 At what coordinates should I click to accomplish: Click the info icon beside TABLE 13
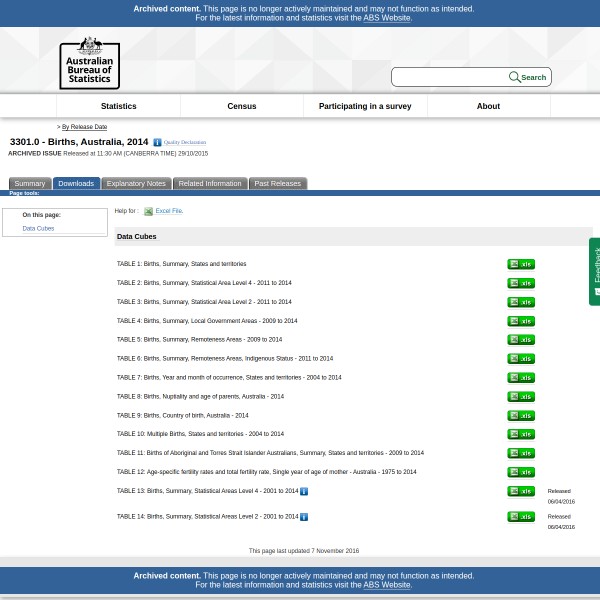[304, 491]
